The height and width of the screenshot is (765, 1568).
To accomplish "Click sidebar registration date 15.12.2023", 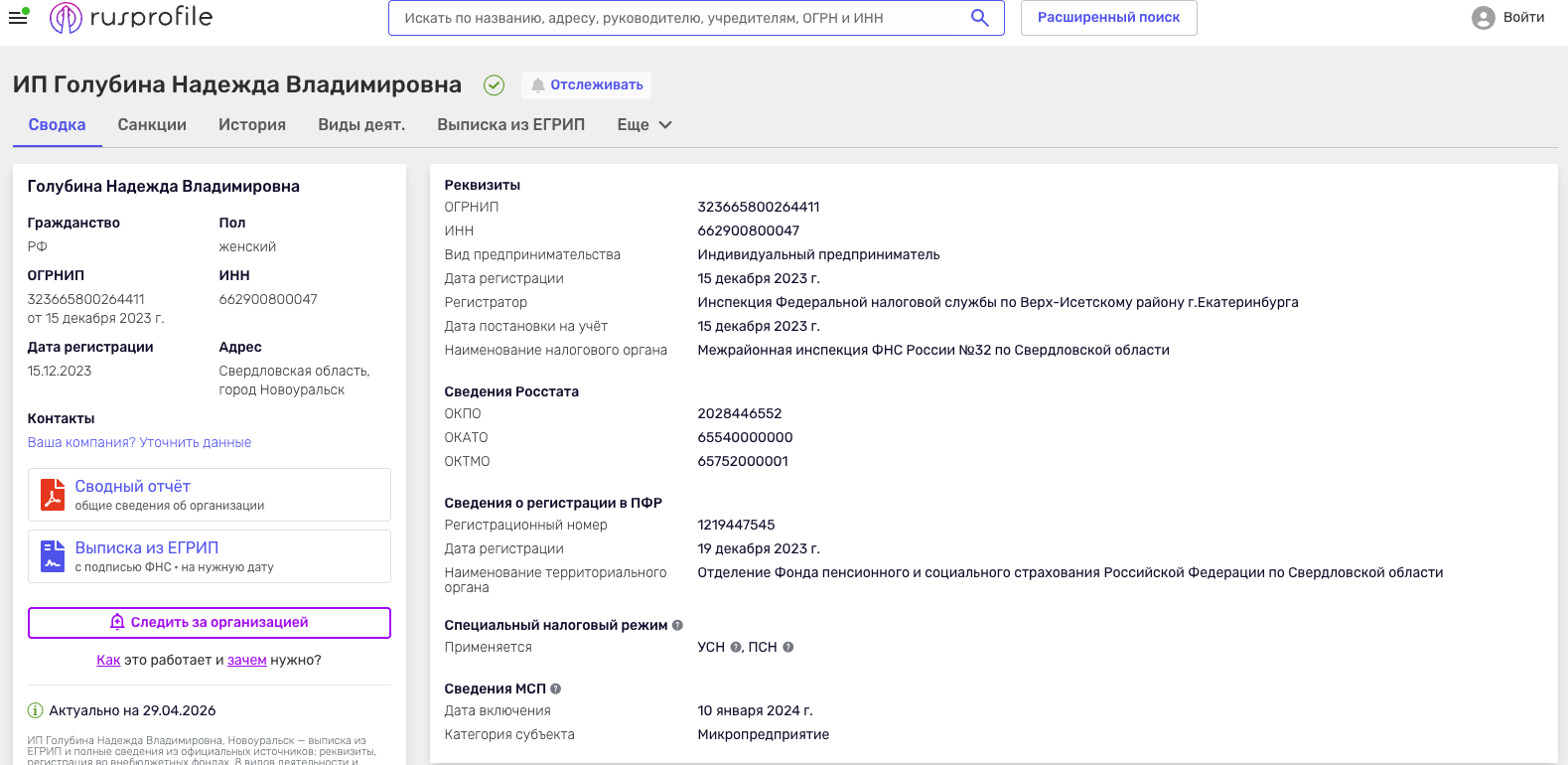I will (x=60, y=371).
